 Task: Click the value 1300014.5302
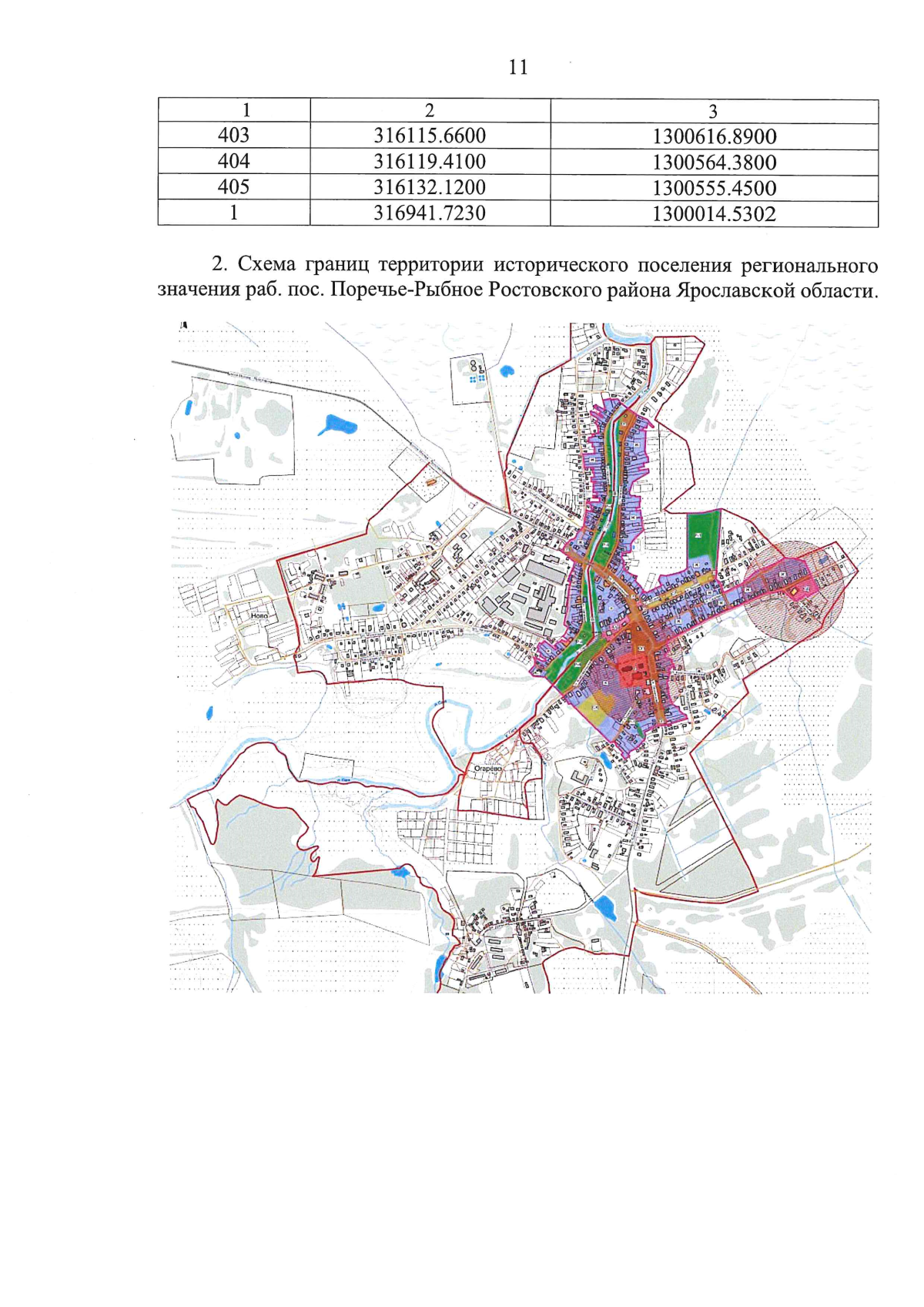pos(714,214)
